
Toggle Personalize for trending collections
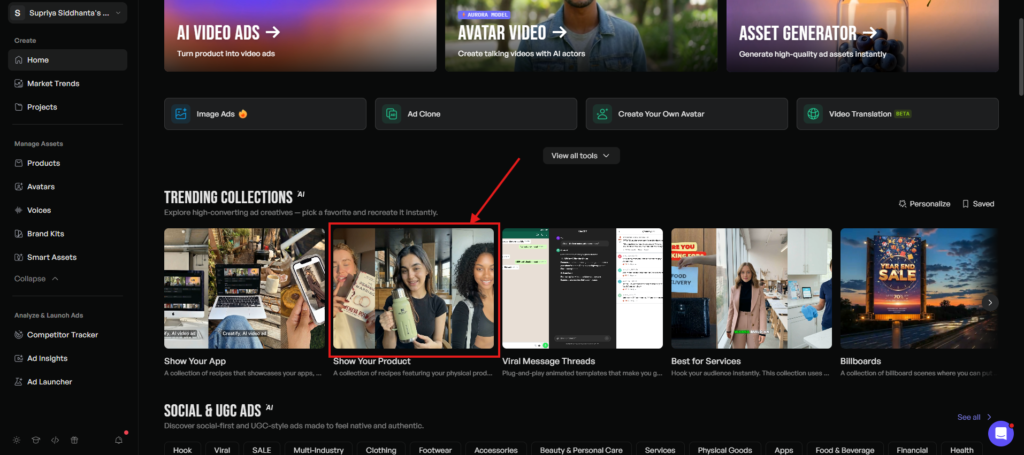pos(924,203)
